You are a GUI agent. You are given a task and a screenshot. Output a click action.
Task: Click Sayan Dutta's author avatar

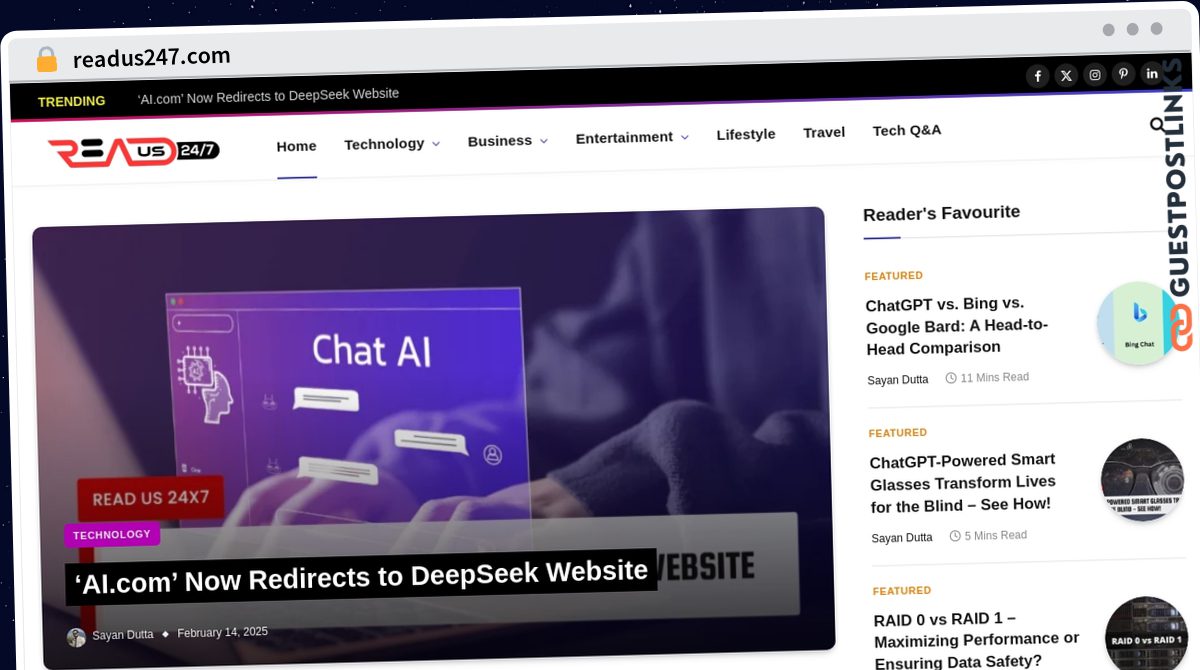tap(76, 637)
